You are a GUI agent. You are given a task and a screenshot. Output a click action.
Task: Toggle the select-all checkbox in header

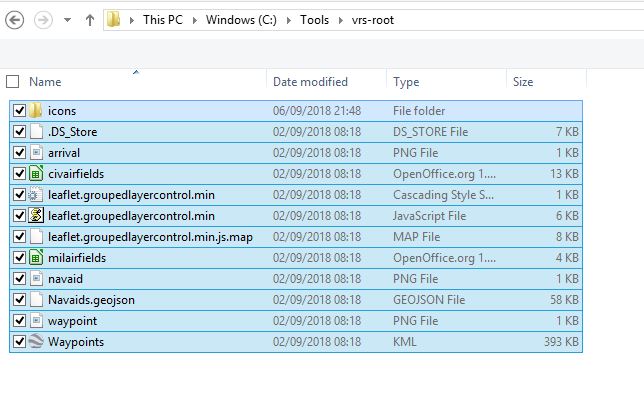13,81
